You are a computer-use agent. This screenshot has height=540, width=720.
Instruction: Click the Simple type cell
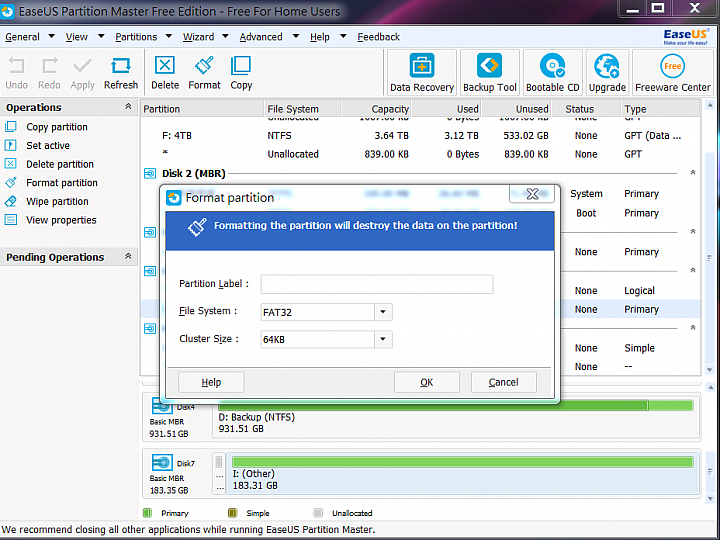coord(639,348)
